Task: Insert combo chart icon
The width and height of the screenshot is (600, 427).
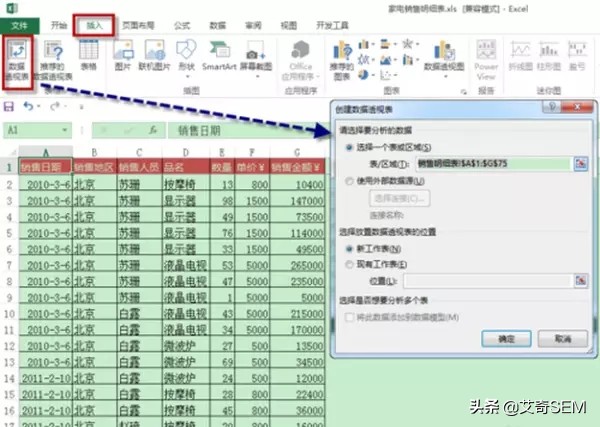Action: [409, 60]
